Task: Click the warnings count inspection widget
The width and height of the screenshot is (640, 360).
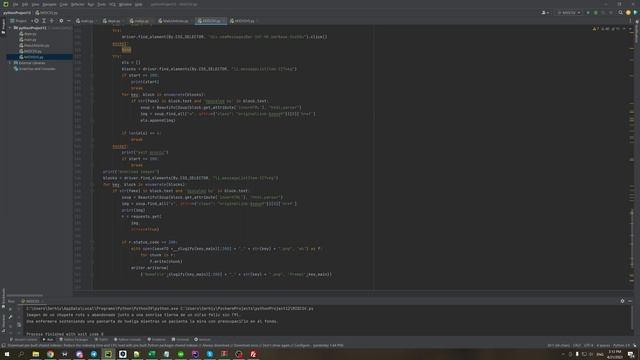Action: [x=606, y=29]
